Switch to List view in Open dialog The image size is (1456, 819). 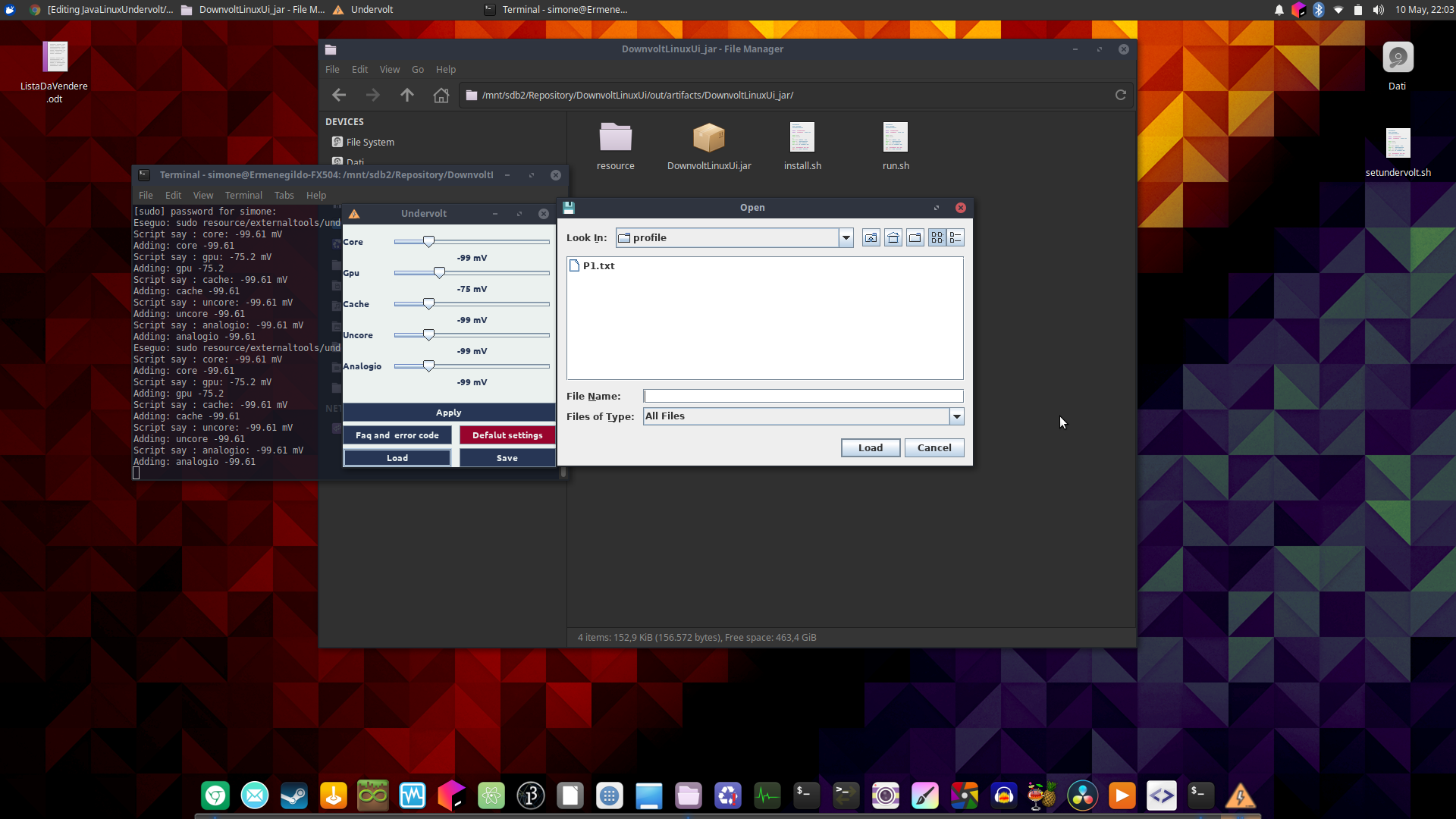[937, 238]
